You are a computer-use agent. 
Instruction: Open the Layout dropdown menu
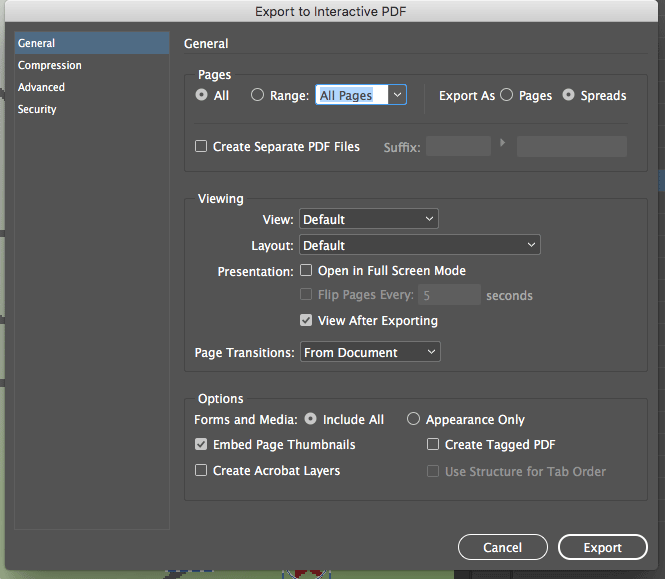(x=420, y=245)
